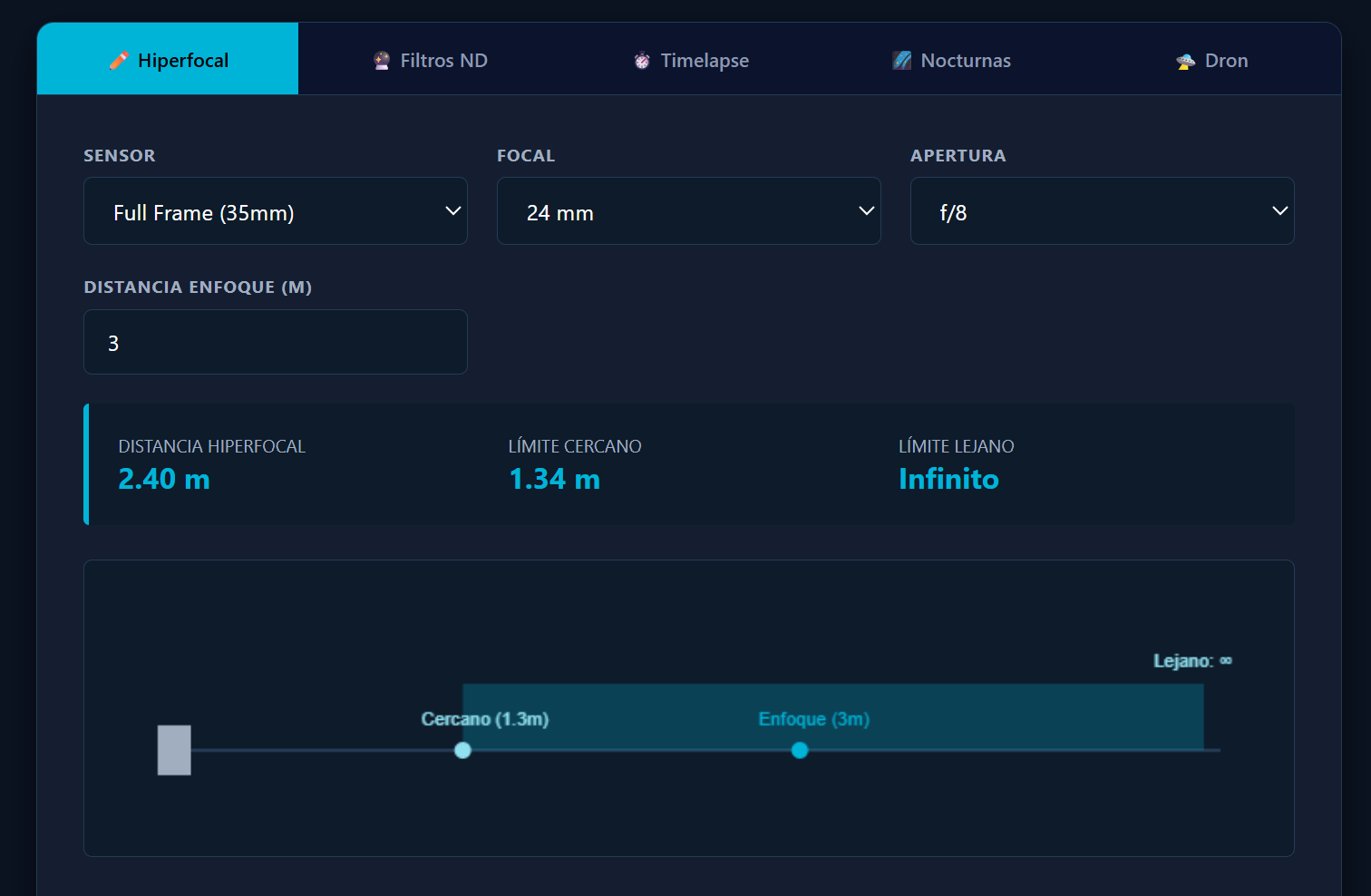Click the Enfoque focus point marker
This screenshot has width=1371, height=896.
pyautogui.click(x=800, y=750)
